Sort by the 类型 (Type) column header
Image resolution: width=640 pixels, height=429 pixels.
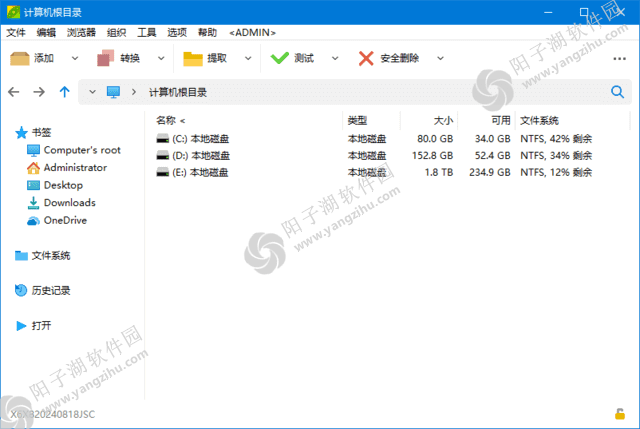coord(357,120)
